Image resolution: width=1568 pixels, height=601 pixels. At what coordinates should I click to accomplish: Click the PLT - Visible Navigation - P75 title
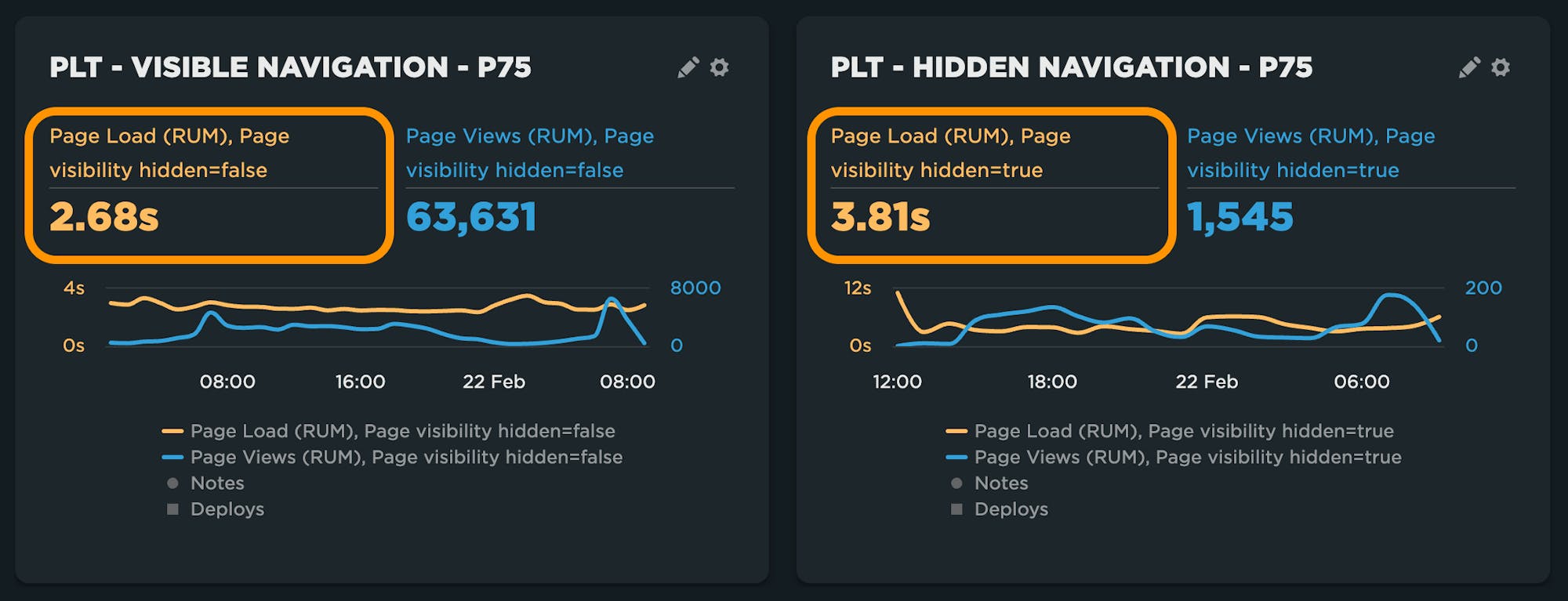pos(290,67)
